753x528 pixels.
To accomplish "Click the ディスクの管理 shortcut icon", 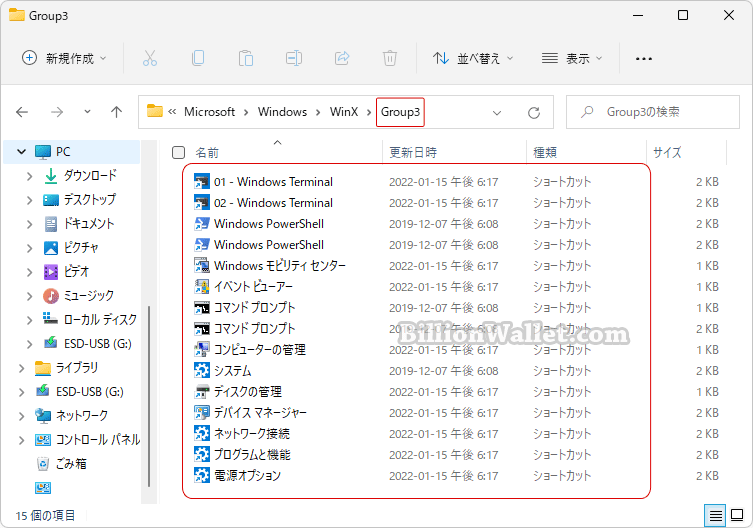I will (202, 392).
